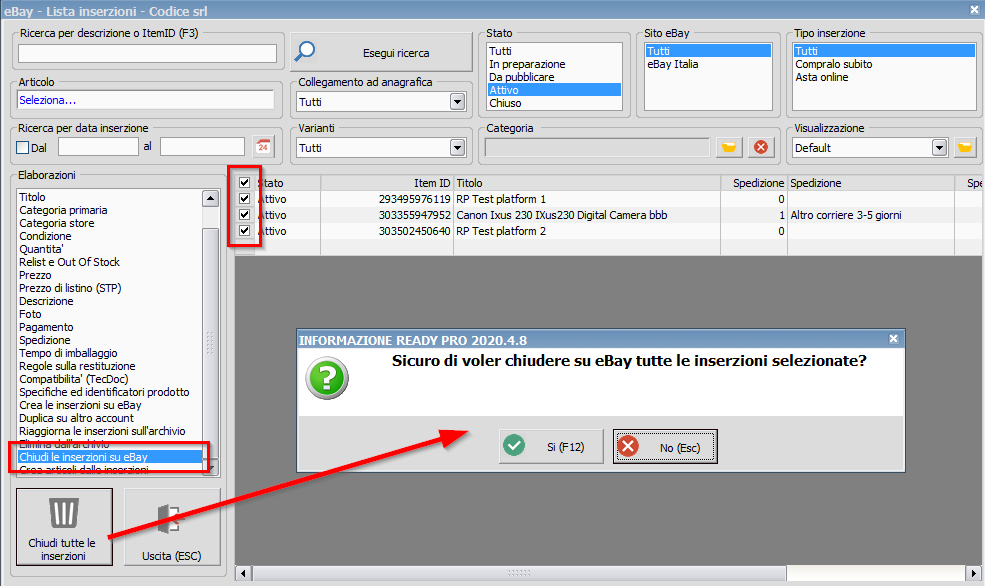Screen dimensions: 985x586
Task: Select Tempo di imballaggio elaboration
Action: pyautogui.click(x=109, y=353)
